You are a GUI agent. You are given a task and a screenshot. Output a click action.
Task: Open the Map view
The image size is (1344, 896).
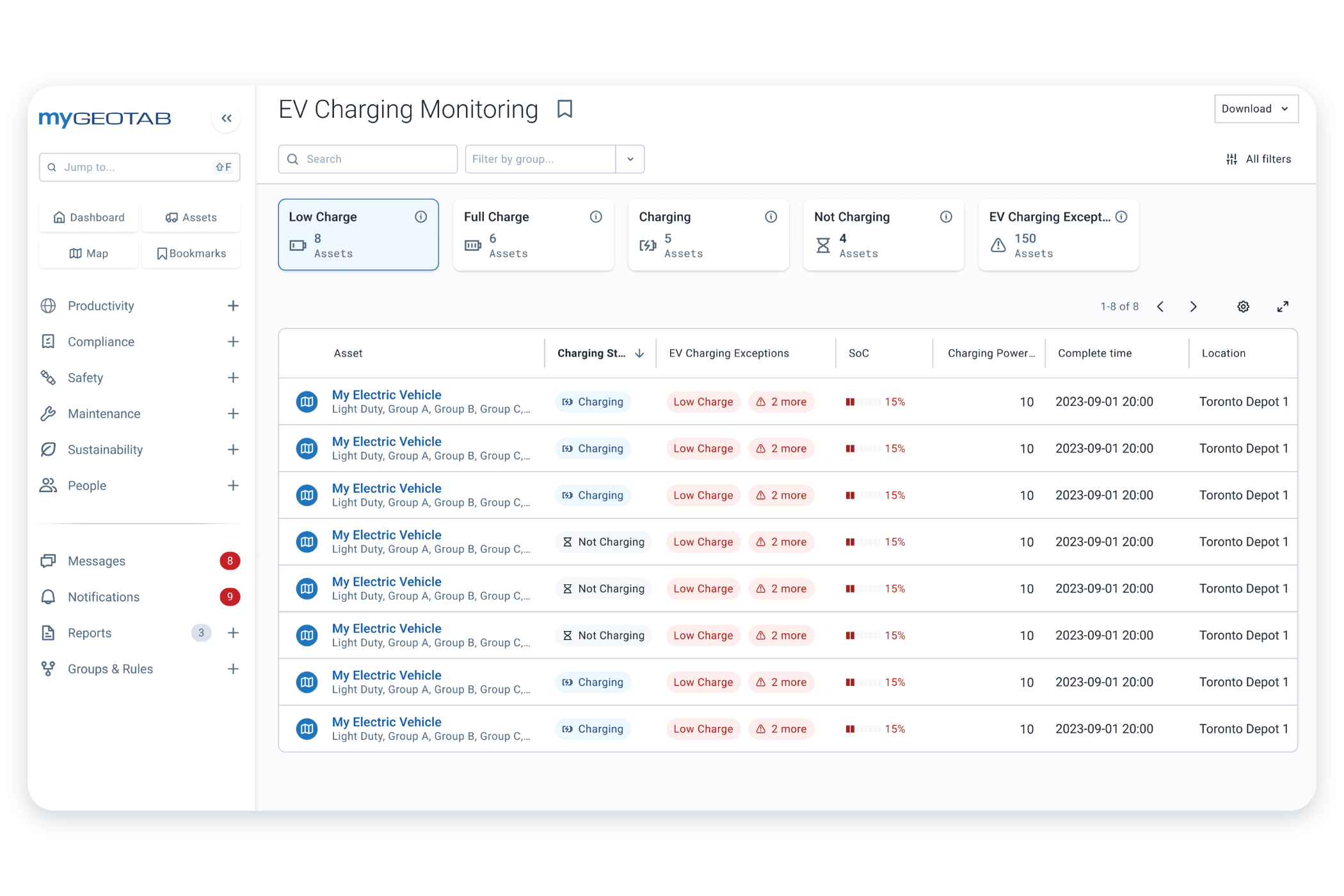coord(89,253)
